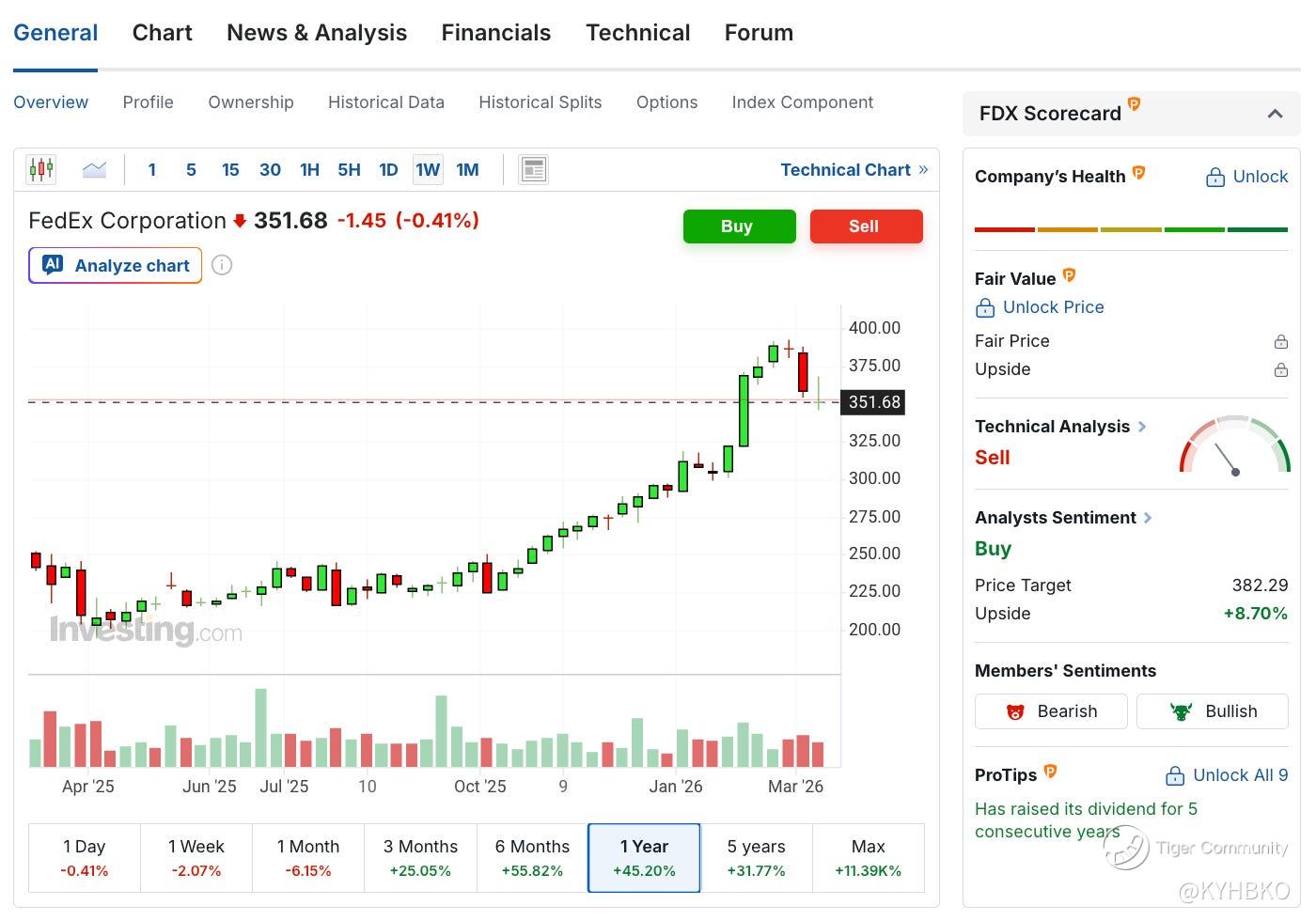Vote Bullish in Members' Sentiments

(1213, 711)
